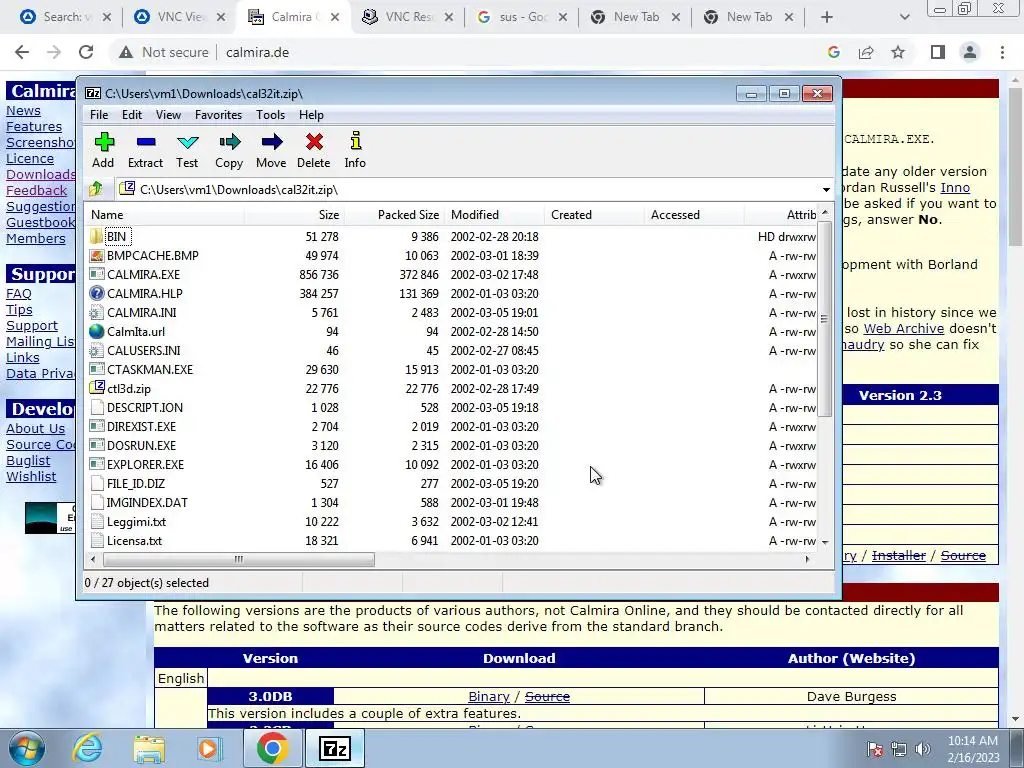Select the BIN folder icon
This screenshot has height=768, width=1024.
coord(97,236)
